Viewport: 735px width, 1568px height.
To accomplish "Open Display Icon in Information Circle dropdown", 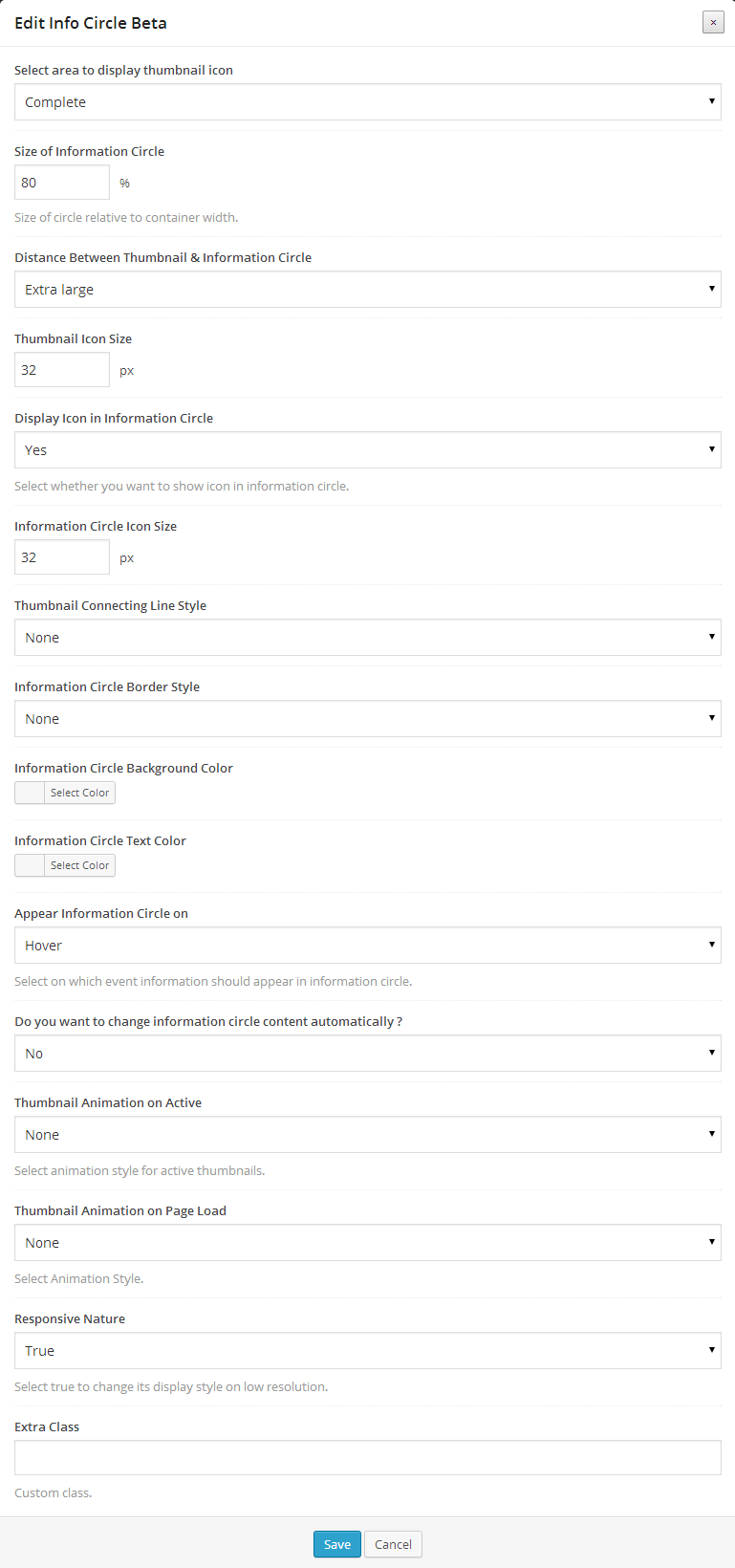I will pos(367,450).
